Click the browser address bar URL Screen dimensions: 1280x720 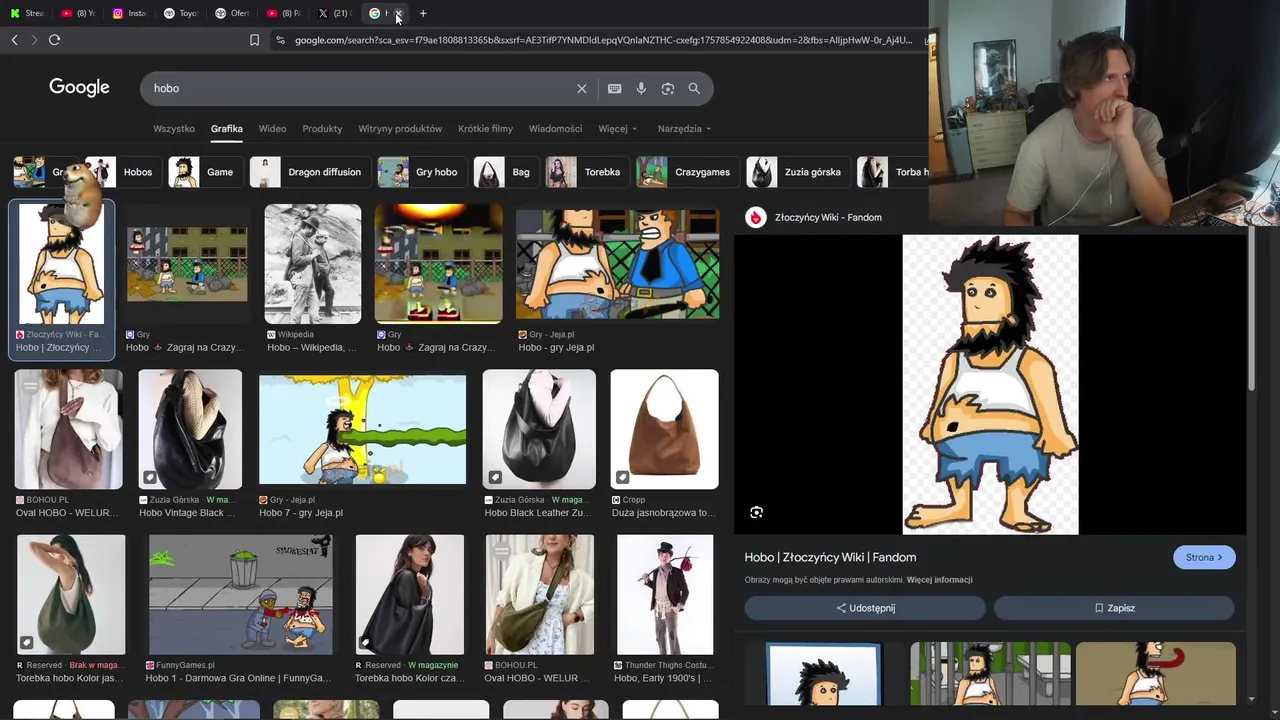pyautogui.click(x=603, y=40)
